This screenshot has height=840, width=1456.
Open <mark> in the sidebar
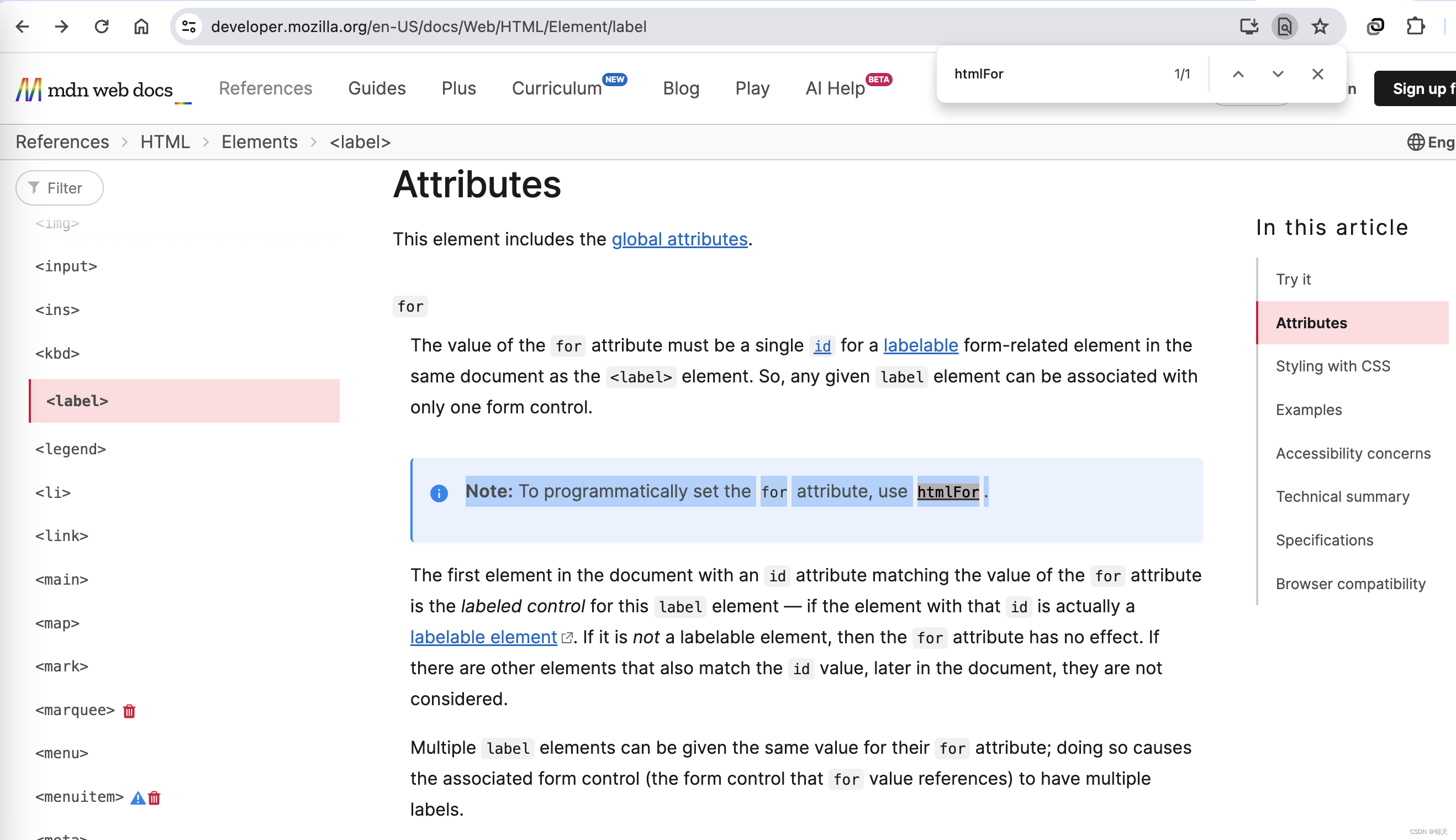tap(62, 666)
